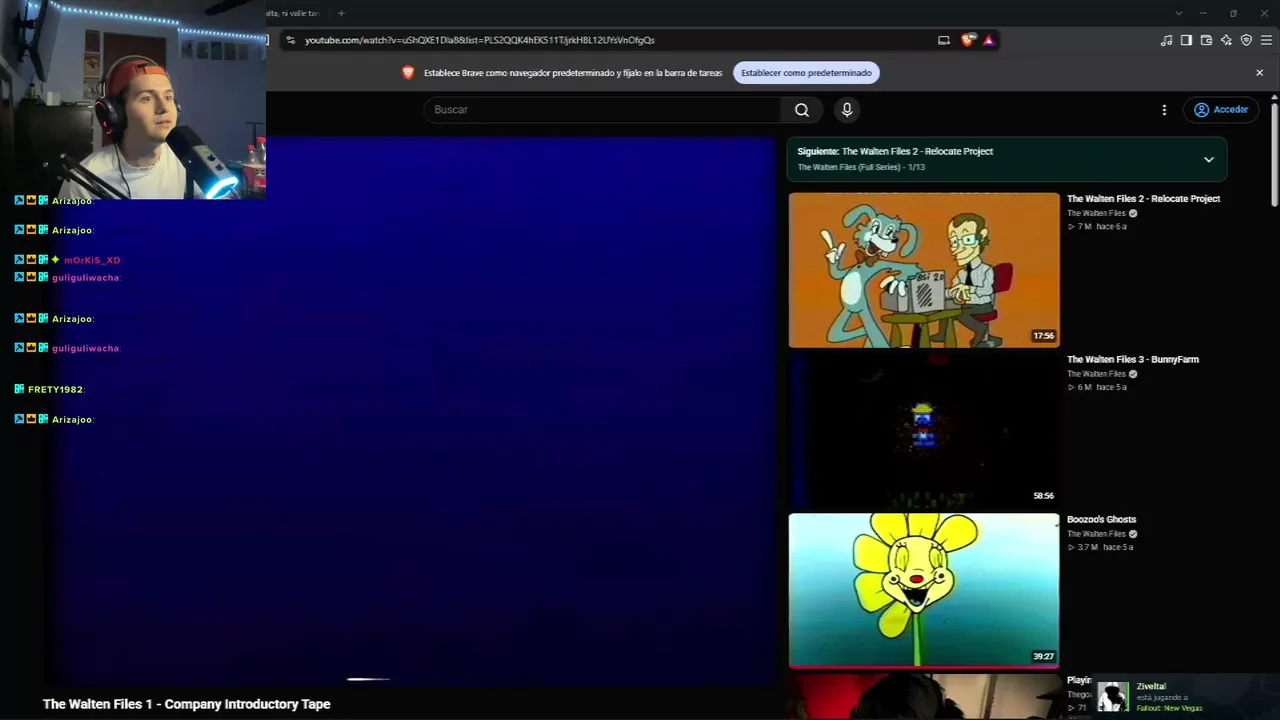The width and height of the screenshot is (1280, 720).
Task: Select the open browser tab
Action: pos(295,13)
